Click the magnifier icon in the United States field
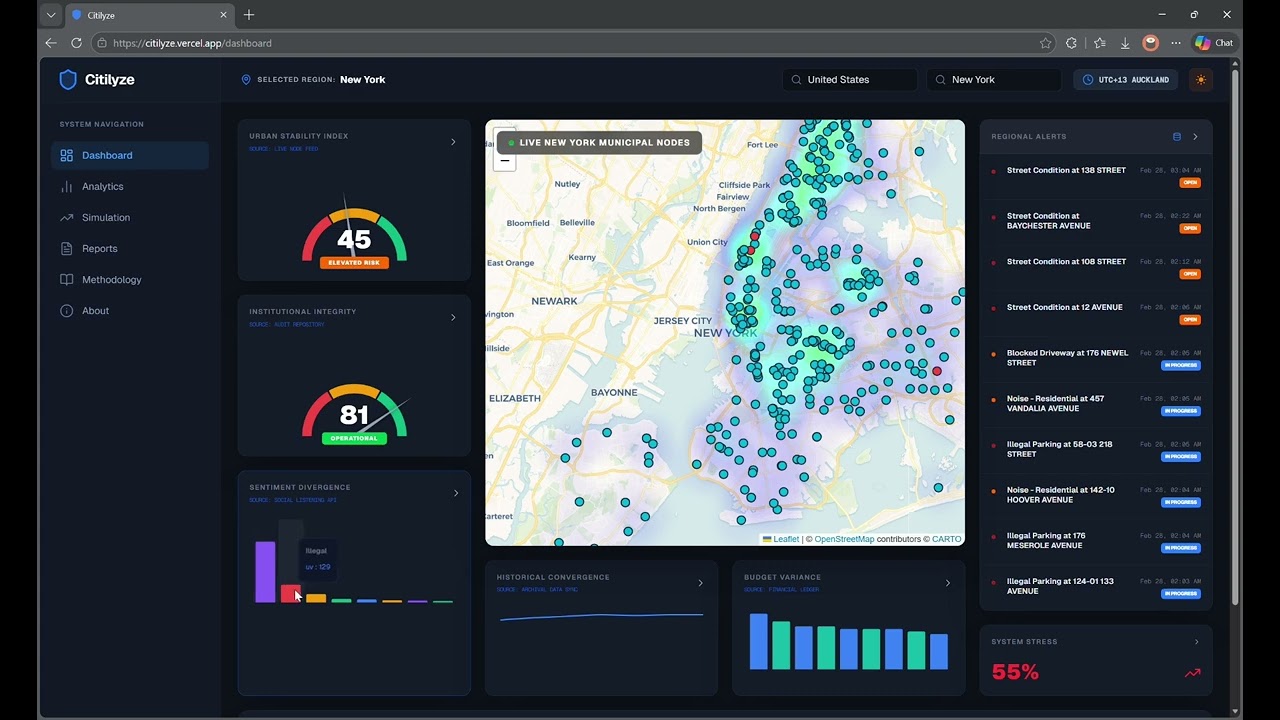 pos(797,80)
